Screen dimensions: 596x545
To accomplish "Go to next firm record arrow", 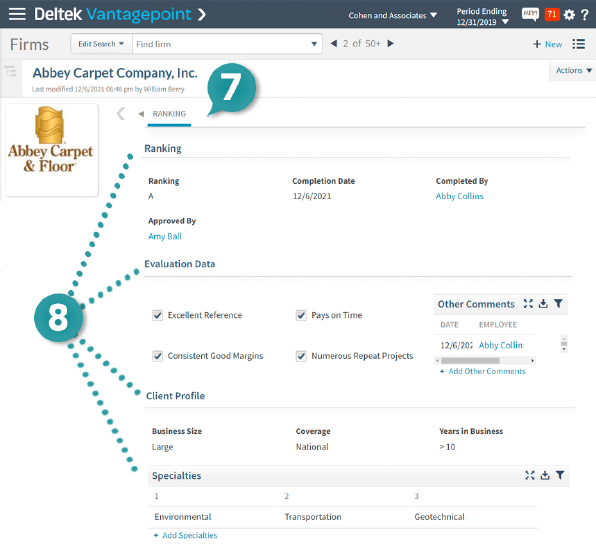I will pos(390,44).
